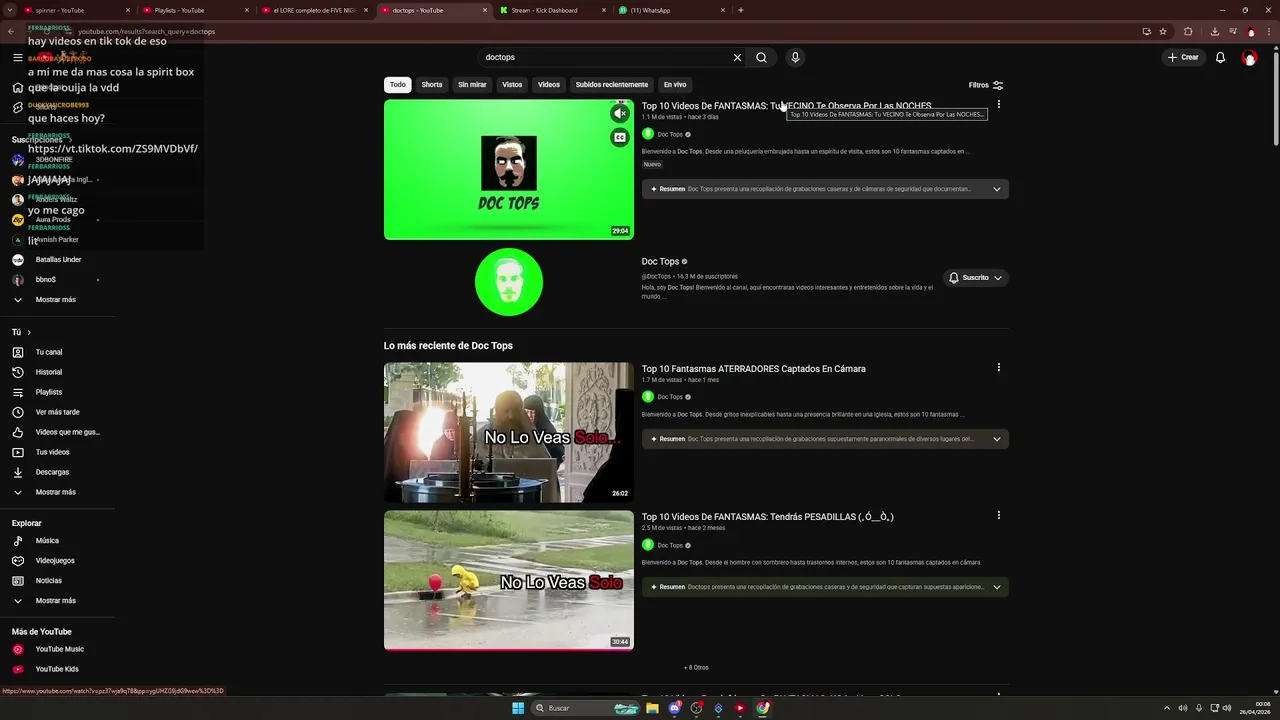This screenshot has height=720, width=1280.
Task: Expand Mostrar más under Suscripciones
Action: click(58, 300)
